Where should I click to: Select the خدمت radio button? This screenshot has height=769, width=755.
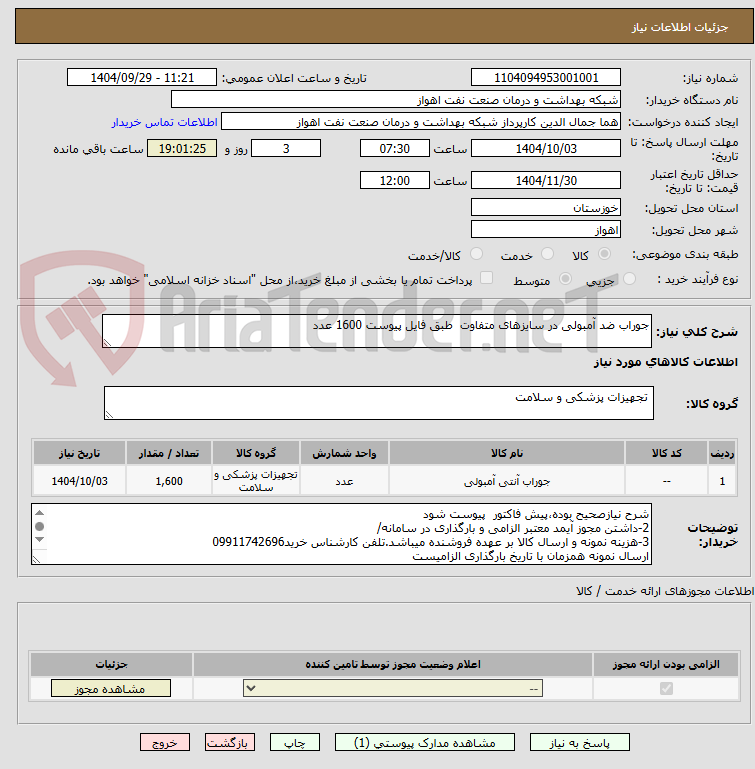point(547,254)
